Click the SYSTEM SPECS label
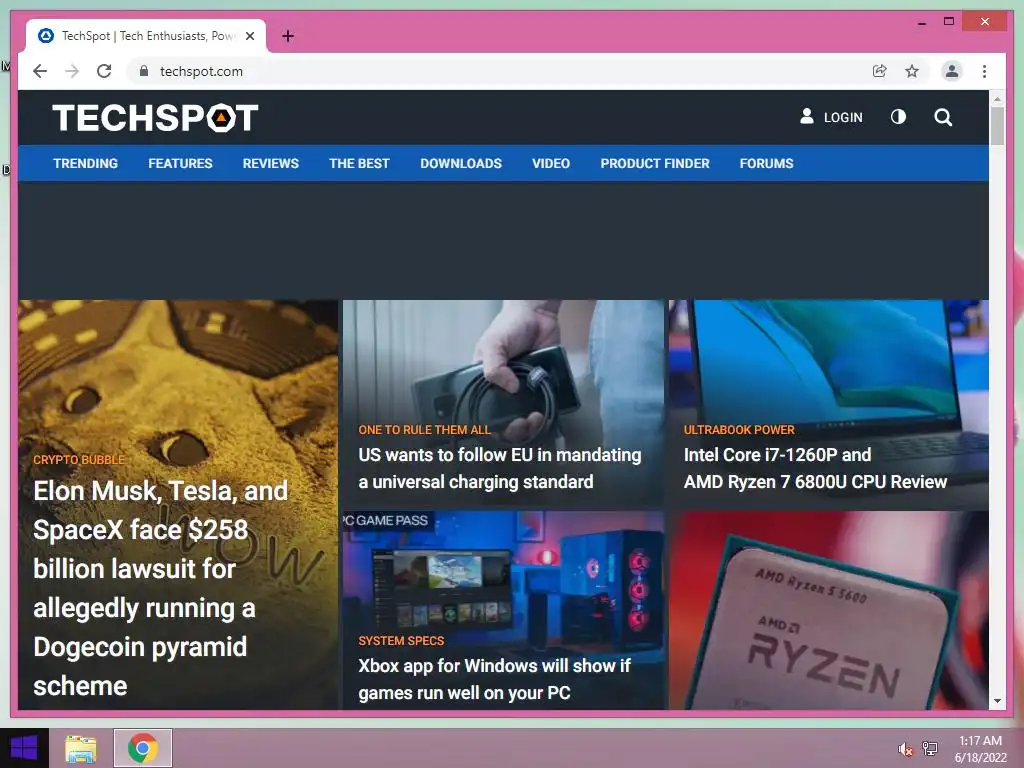 [x=401, y=641]
